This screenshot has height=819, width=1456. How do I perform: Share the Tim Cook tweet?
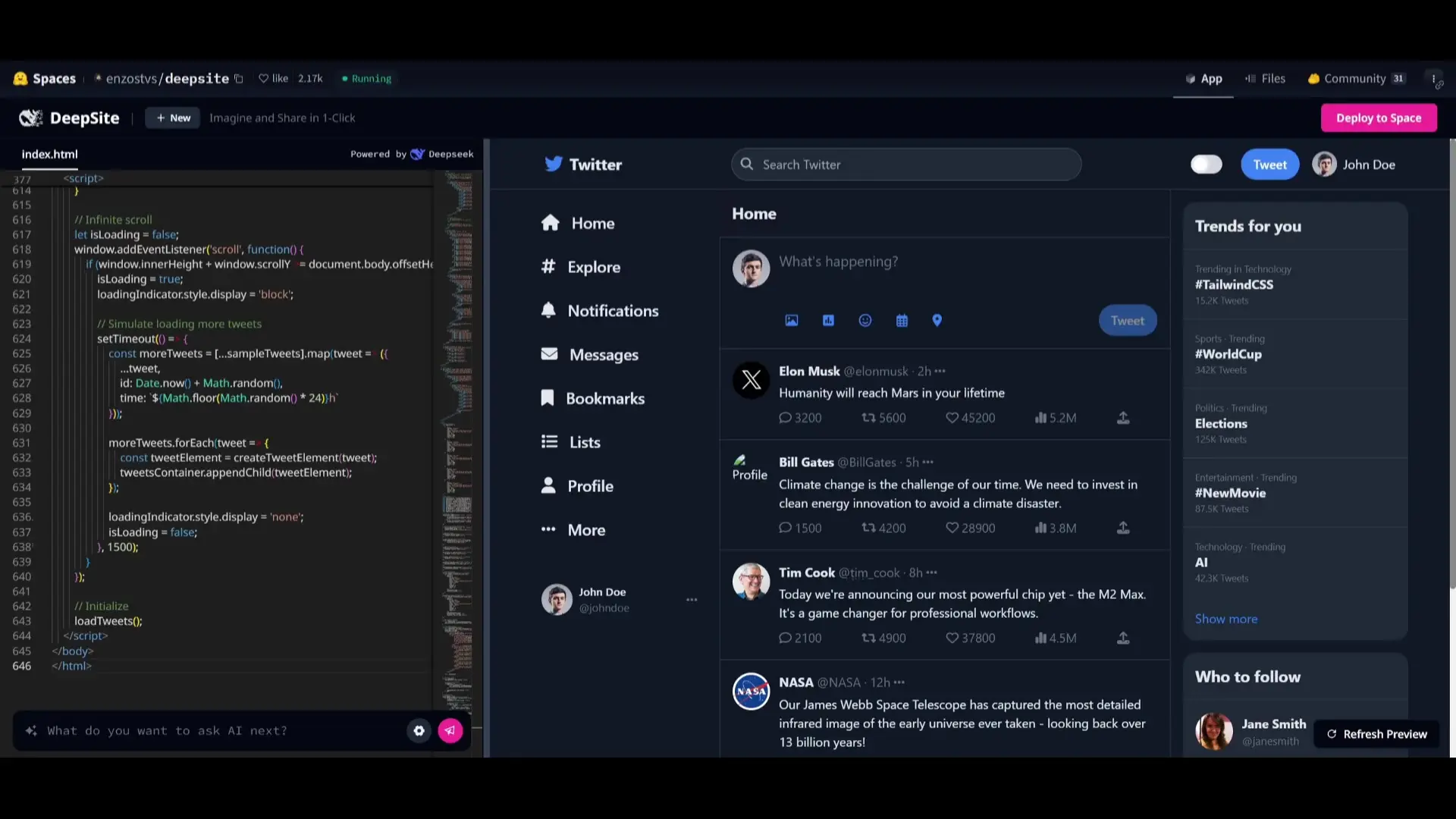pyautogui.click(x=1123, y=639)
